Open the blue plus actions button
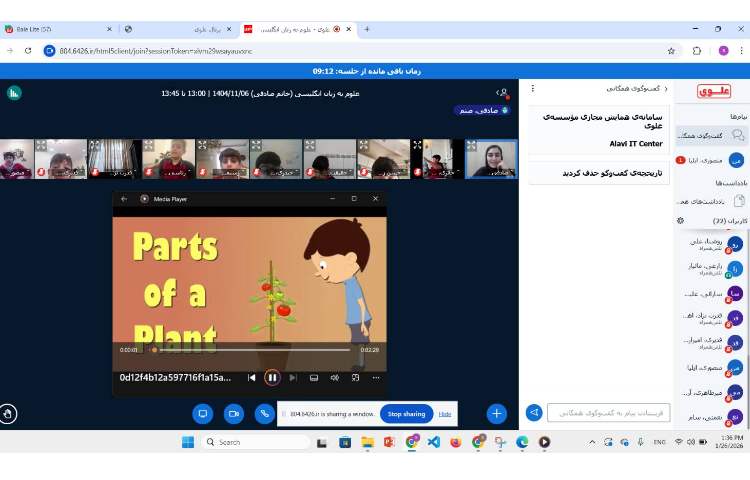This screenshot has width=750, height=480. click(x=496, y=414)
